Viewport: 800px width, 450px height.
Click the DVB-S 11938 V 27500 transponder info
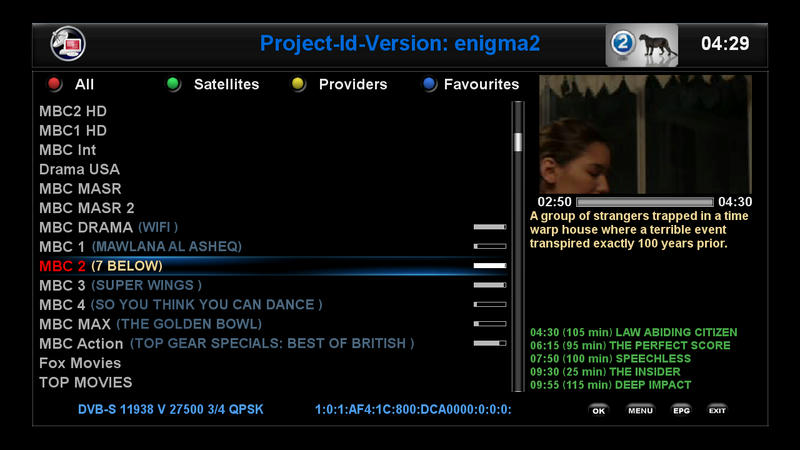pos(170,410)
